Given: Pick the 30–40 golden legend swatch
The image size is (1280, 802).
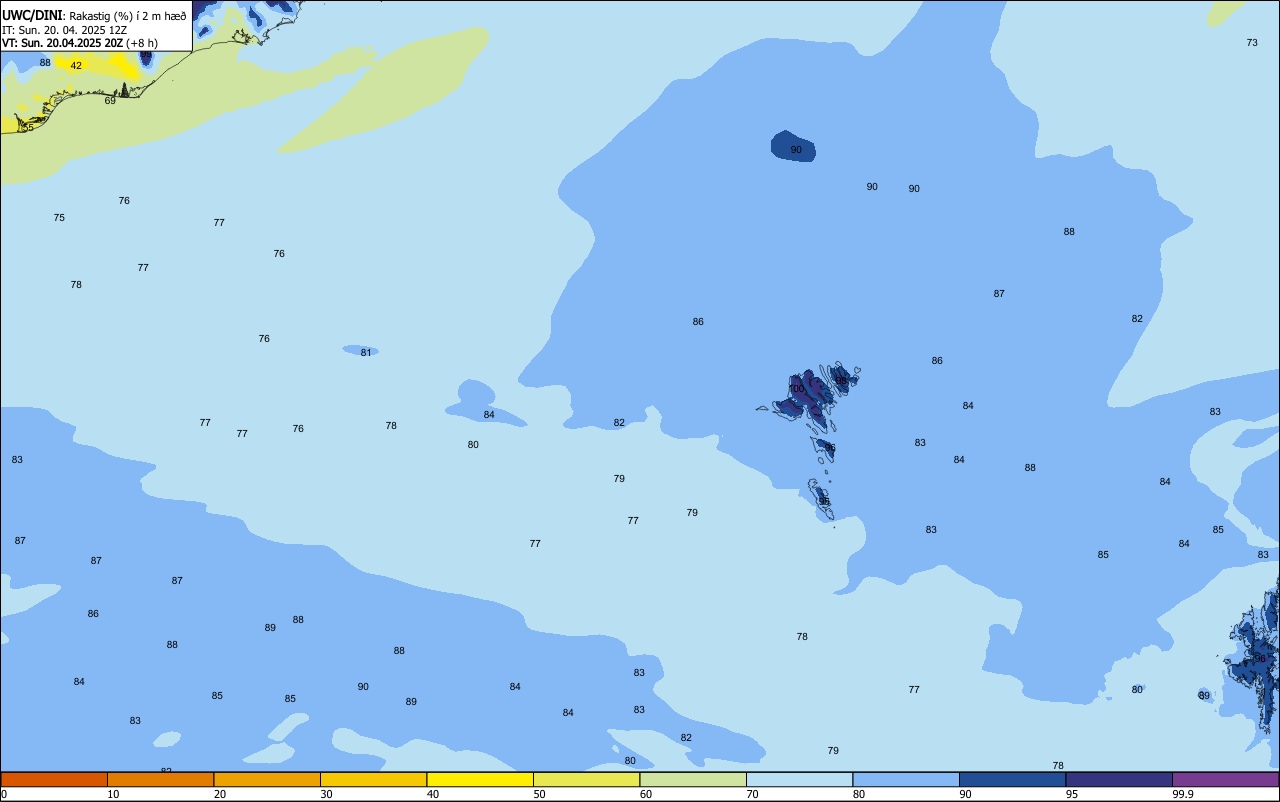Looking at the screenshot, I should 373,779.
